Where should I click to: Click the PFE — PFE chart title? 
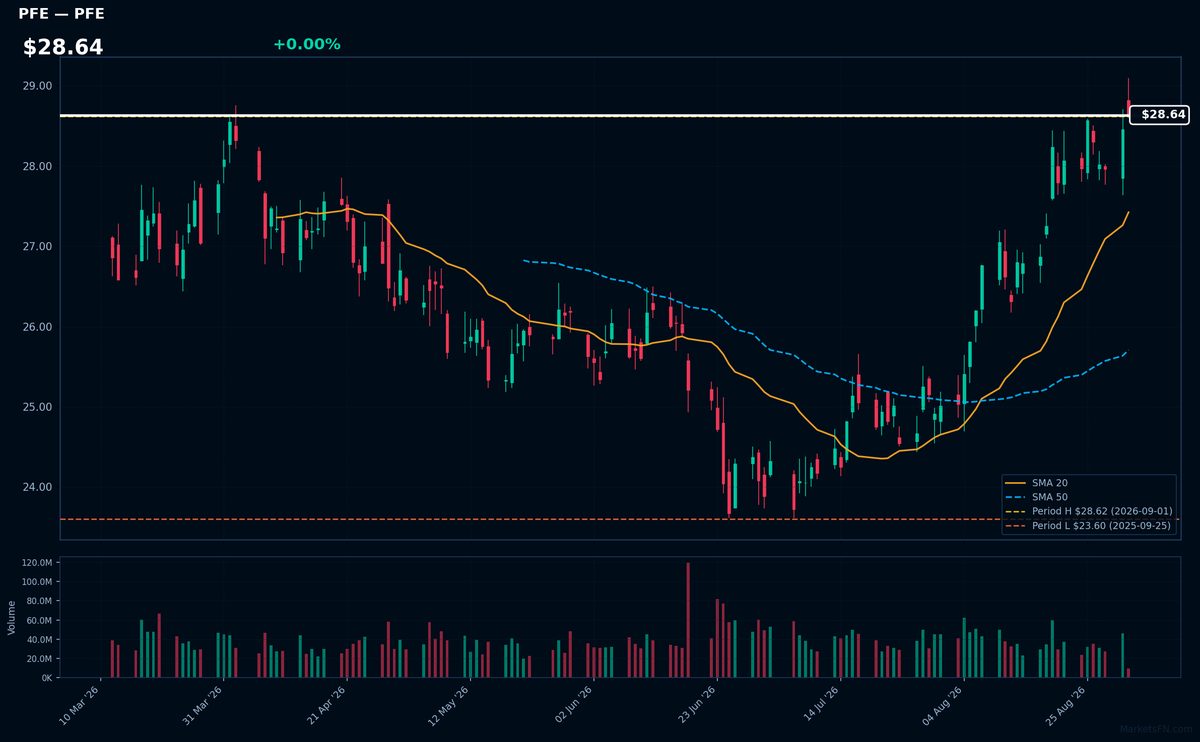61,14
